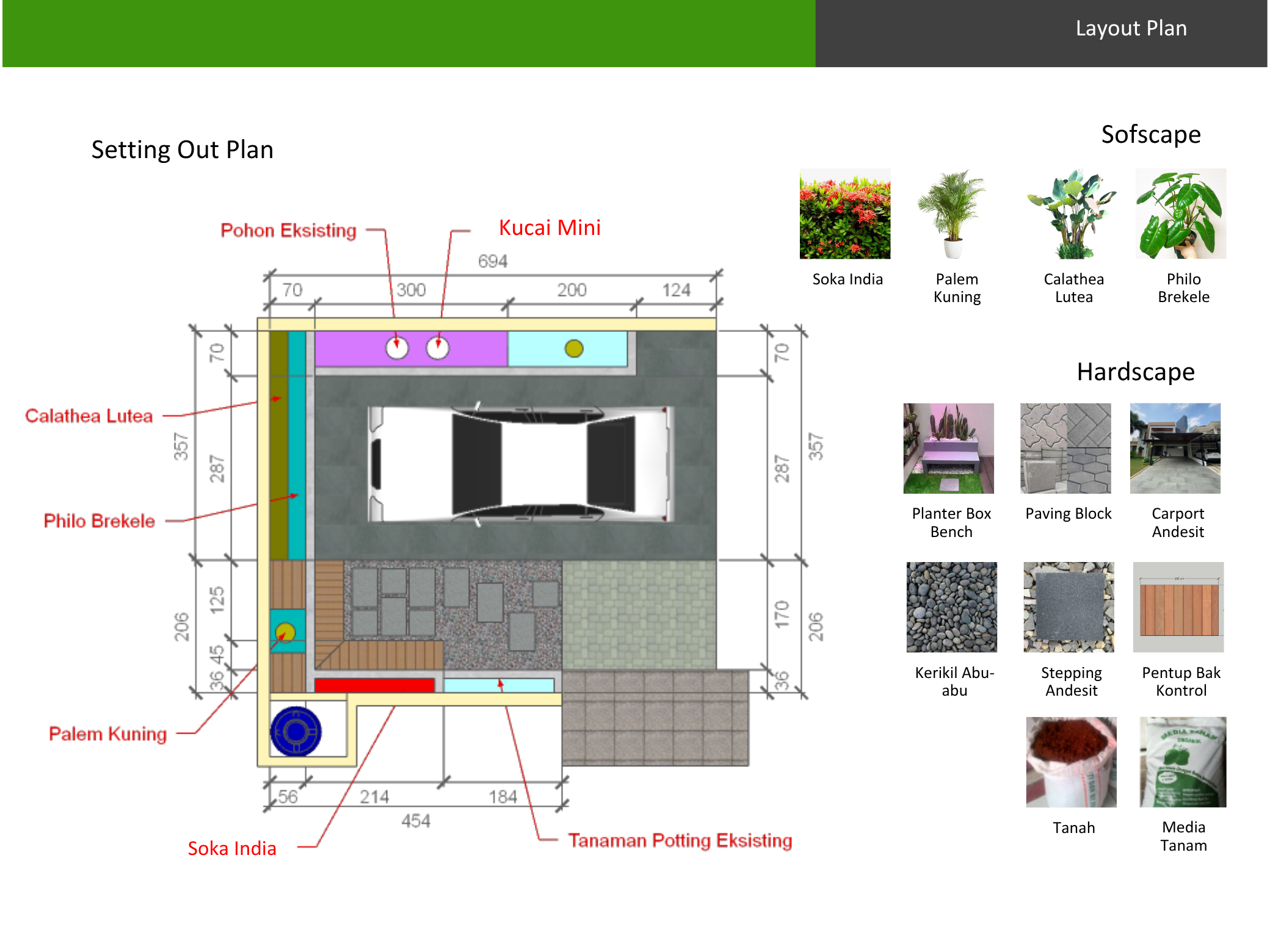The height and width of the screenshot is (952, 1270).
Task: Select the "Tanaman Potting Eksisting" callout label
Action: pos(680,841)
